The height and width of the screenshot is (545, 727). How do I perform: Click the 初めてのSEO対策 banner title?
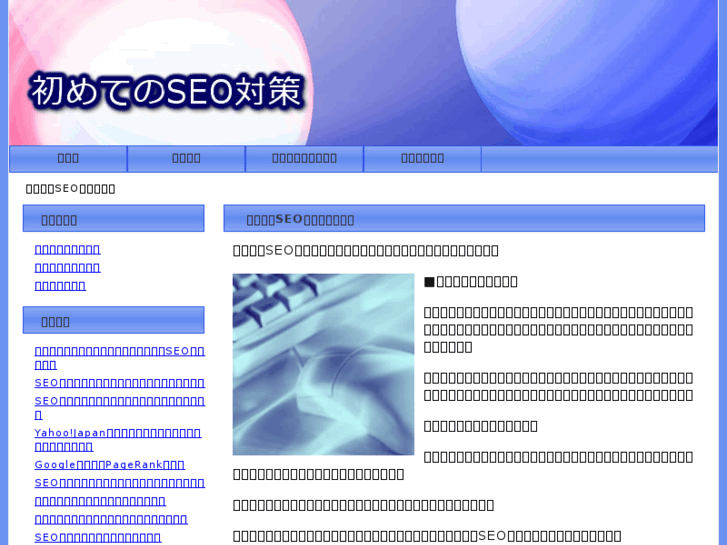(167, 91)
